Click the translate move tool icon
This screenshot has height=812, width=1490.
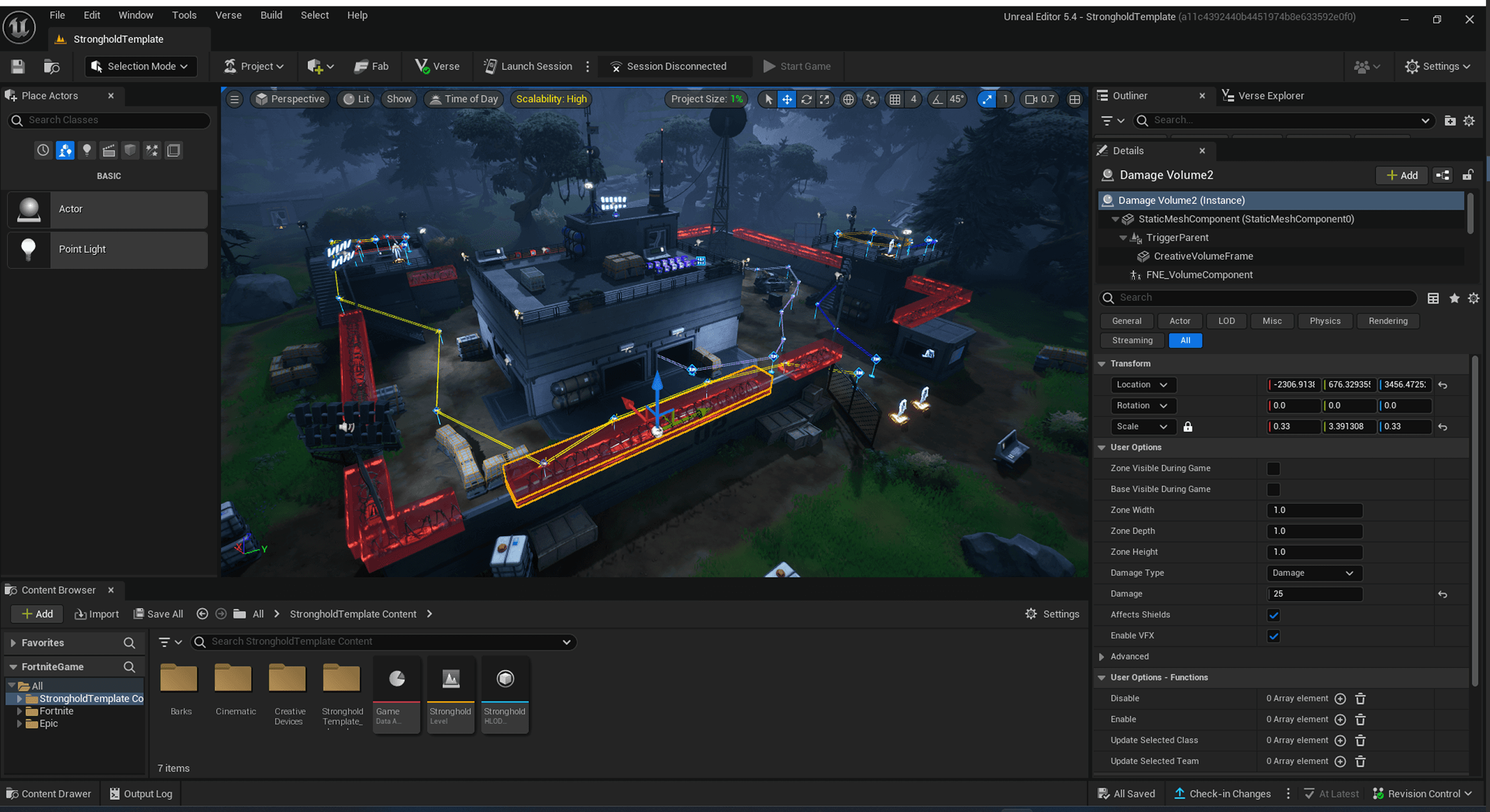point(787,99)
